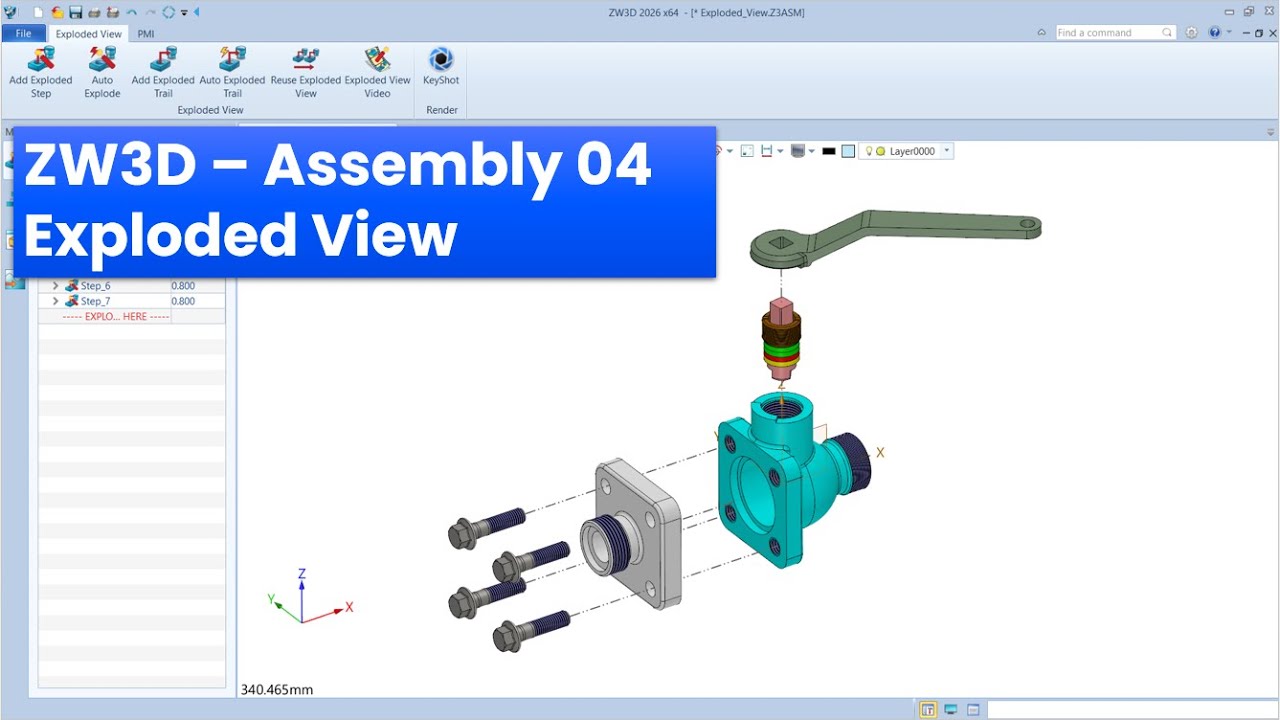
Task: Click the Add Exploded Step tool
Action: (x=40, y=72)
